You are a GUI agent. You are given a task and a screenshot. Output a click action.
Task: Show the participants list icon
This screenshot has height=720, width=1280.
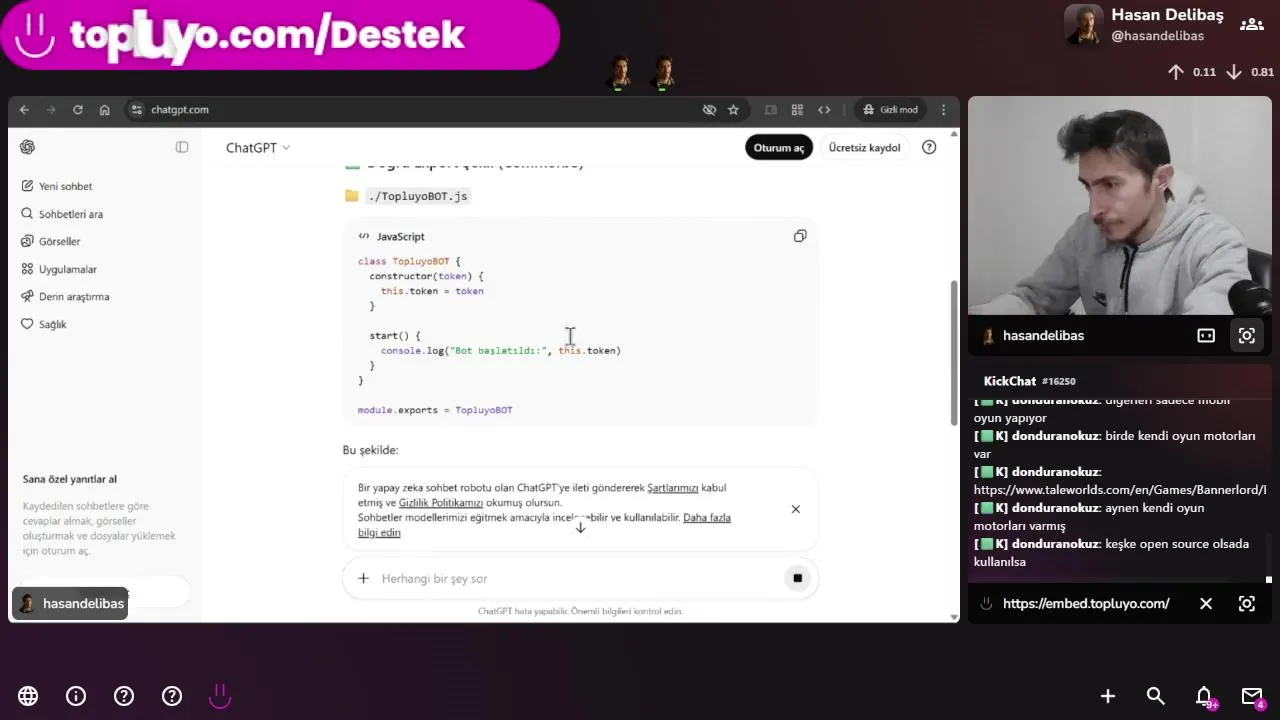1250,24
